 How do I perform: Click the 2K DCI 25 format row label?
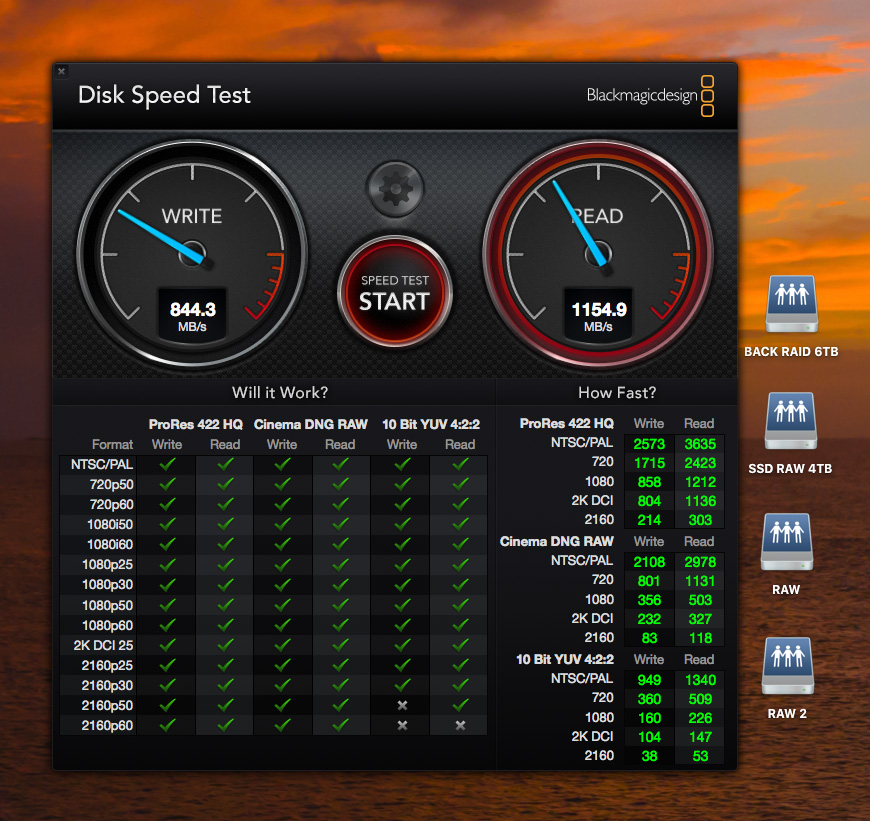click(103, 645)
